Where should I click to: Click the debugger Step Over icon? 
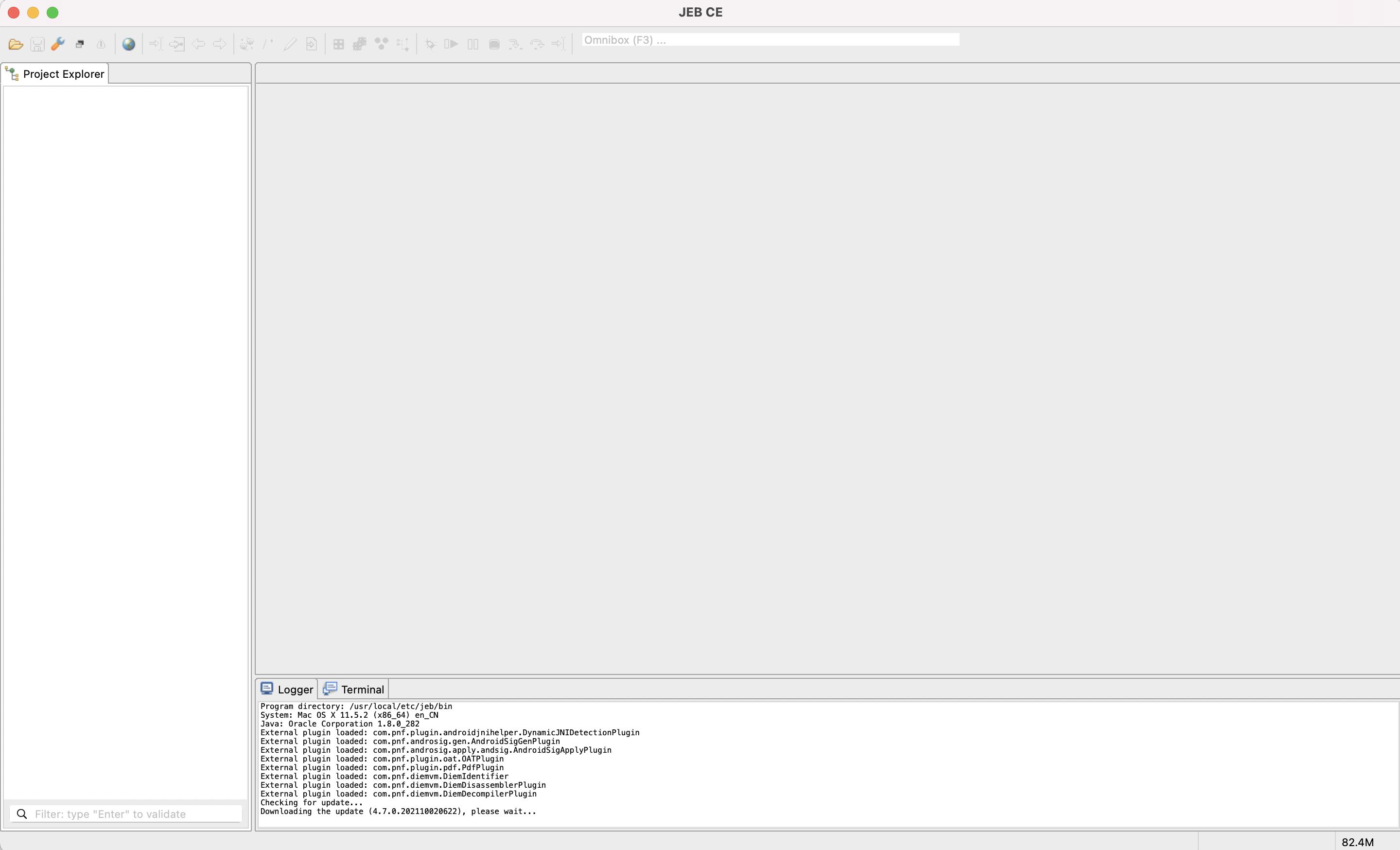pos(537,44)
